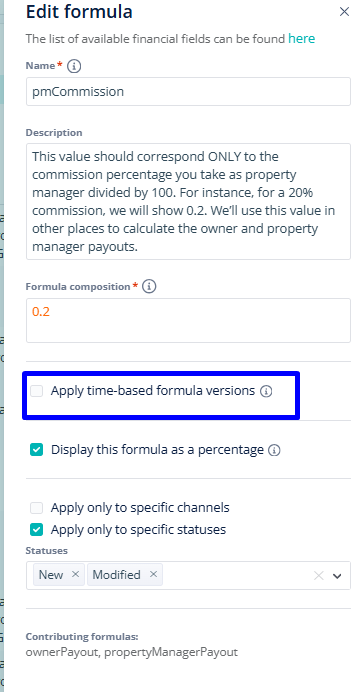Screen dimensions: 363x692
Task: Uncheck Display this formula as a percentage
Action: coord(37,450)
